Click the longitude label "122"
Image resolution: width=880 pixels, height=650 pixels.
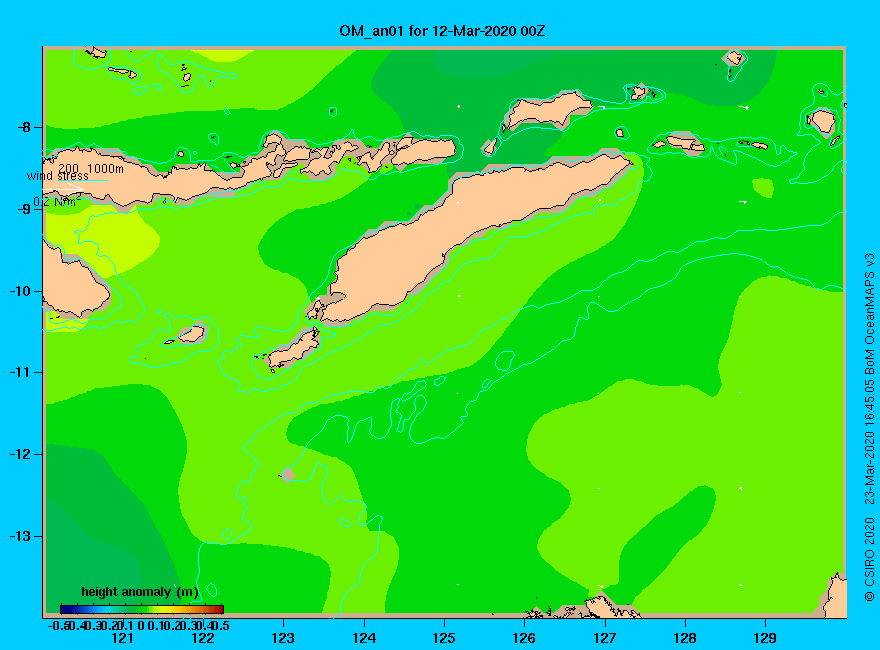[203, 638]
